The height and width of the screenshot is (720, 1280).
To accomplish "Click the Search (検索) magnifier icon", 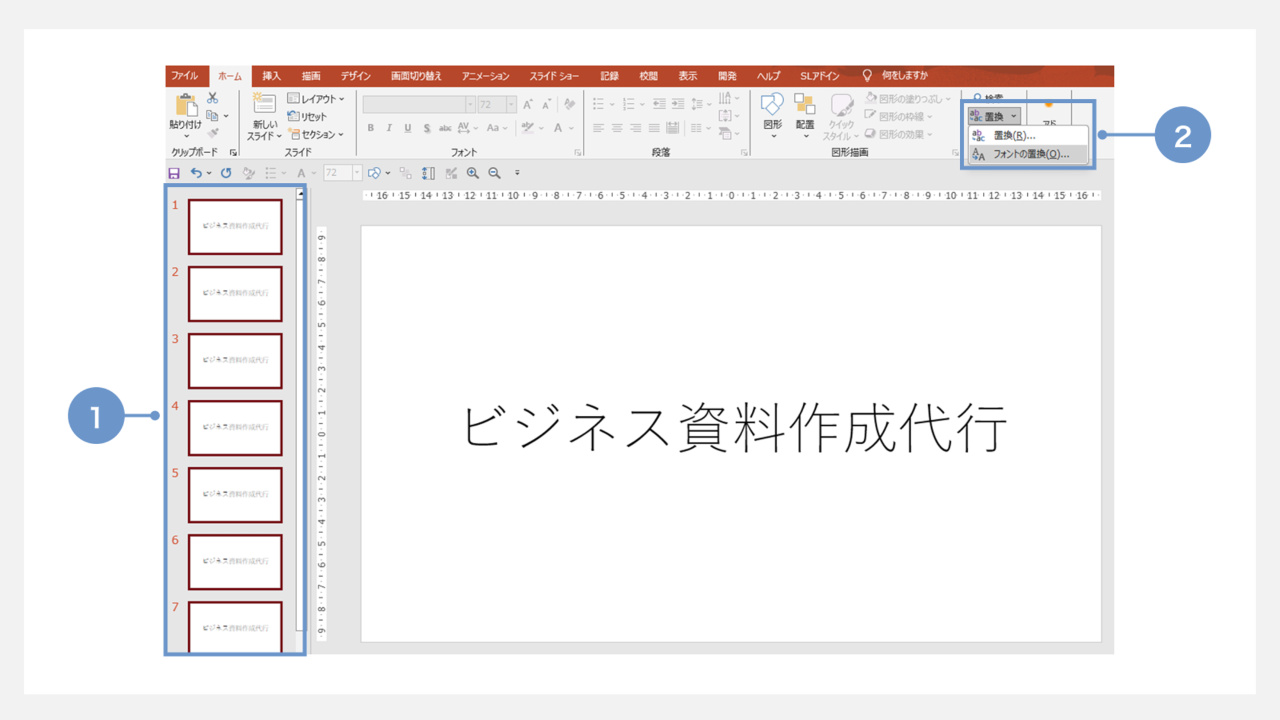I will pyautogui.click(x=977, y=98).
